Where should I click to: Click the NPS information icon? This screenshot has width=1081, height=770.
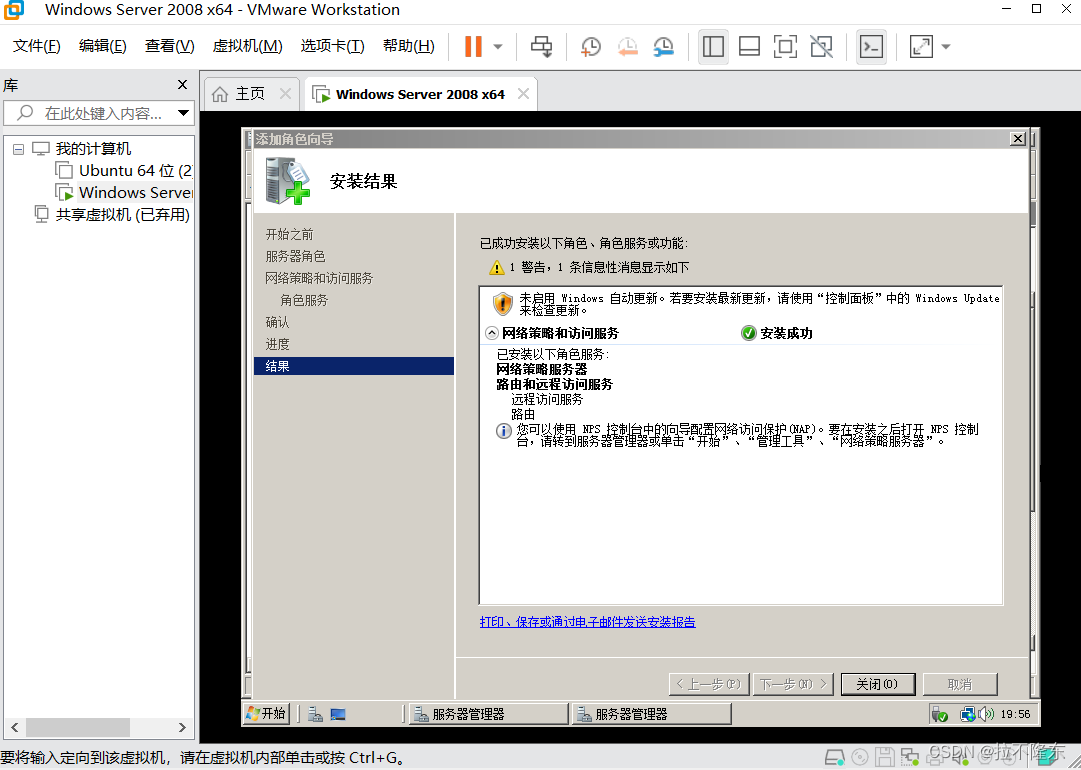point(504,431)
